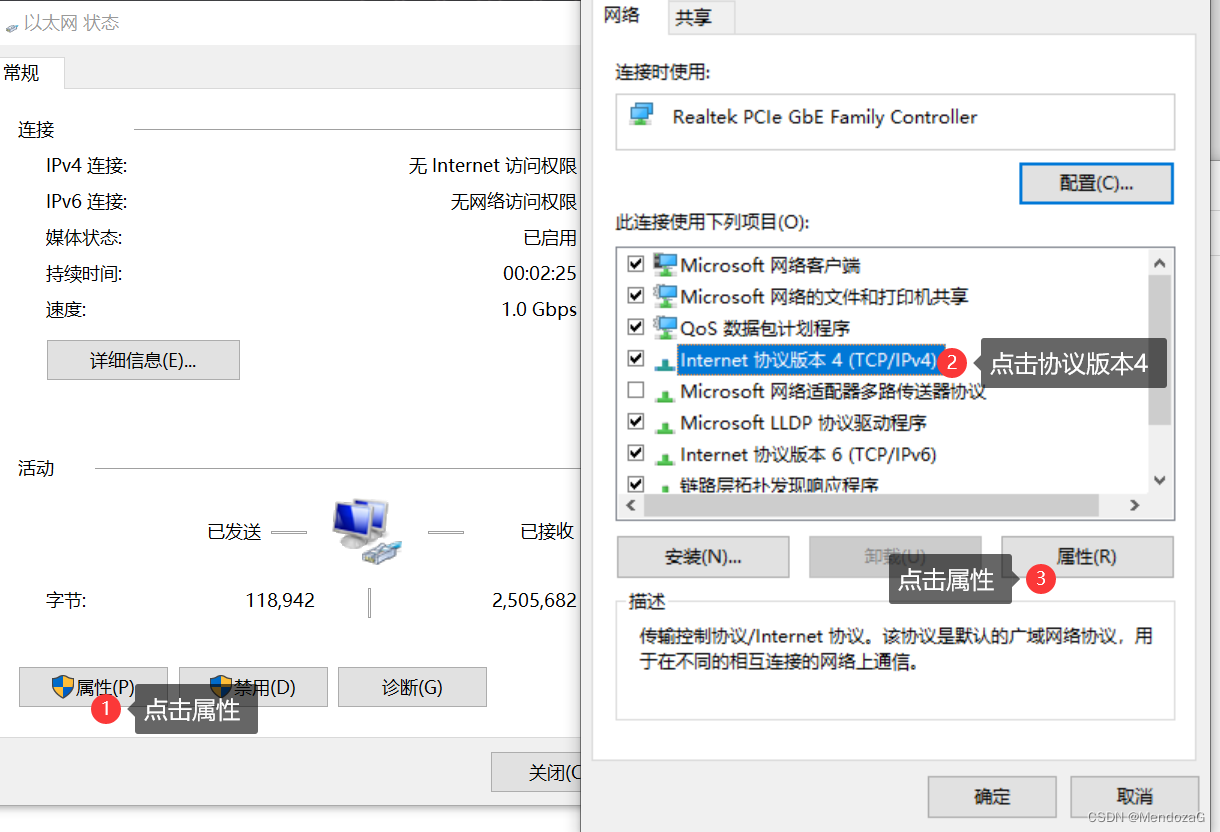Click the 详细信息(E)... button
Image resolution: width=1220 pixels, height=832 pixels.
click(143, 360)
